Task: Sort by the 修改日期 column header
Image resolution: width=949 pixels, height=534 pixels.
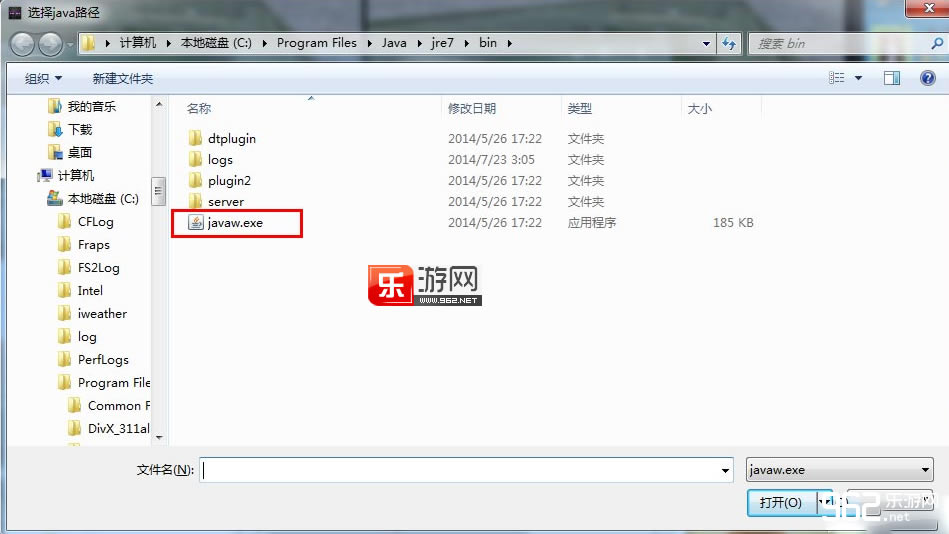Action: pyautogui.click(x=472, y=108)
